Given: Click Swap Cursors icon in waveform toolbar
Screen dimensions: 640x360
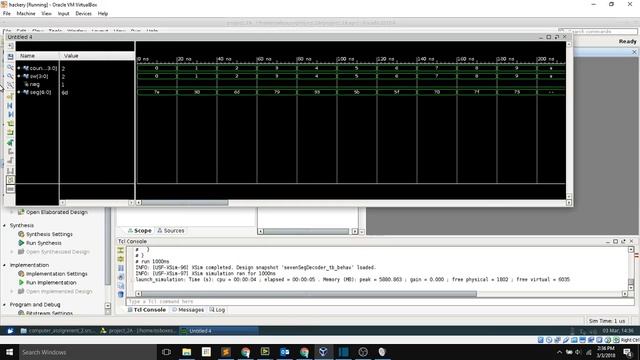Looking at the screenshot, I should point(10,170).
